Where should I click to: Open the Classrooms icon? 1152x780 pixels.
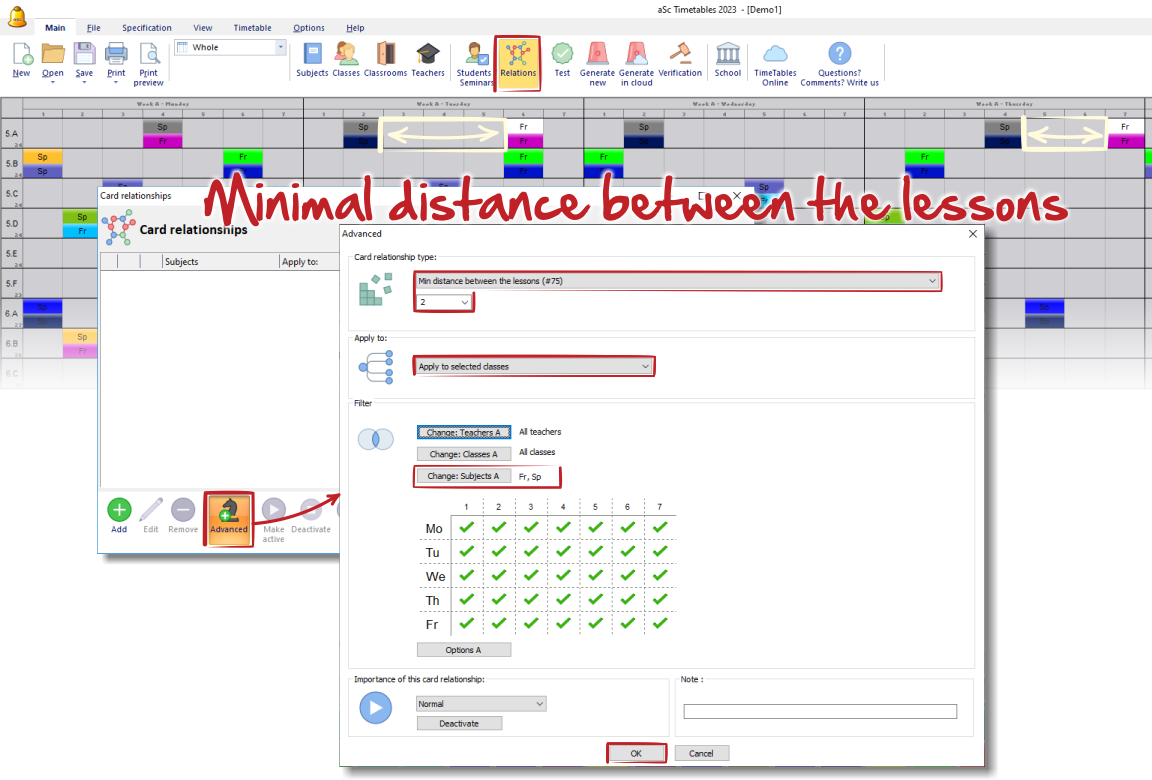[x=386, y=55]
